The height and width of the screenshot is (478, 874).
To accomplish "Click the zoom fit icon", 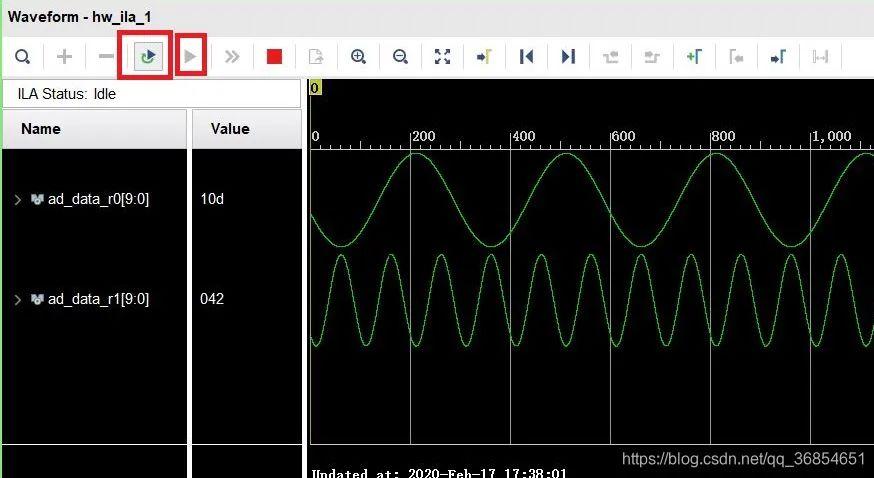I will click(442, 56).
